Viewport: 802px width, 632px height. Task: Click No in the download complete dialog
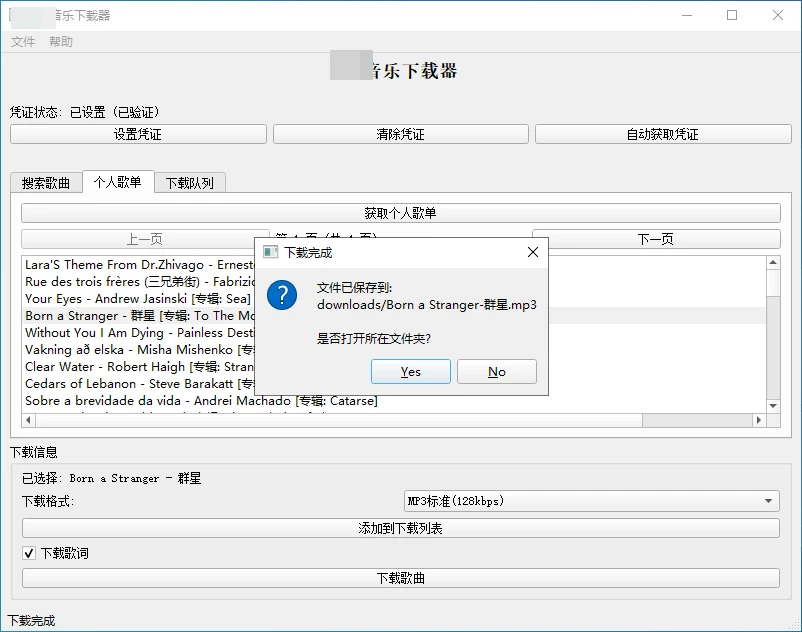point(496,372)
